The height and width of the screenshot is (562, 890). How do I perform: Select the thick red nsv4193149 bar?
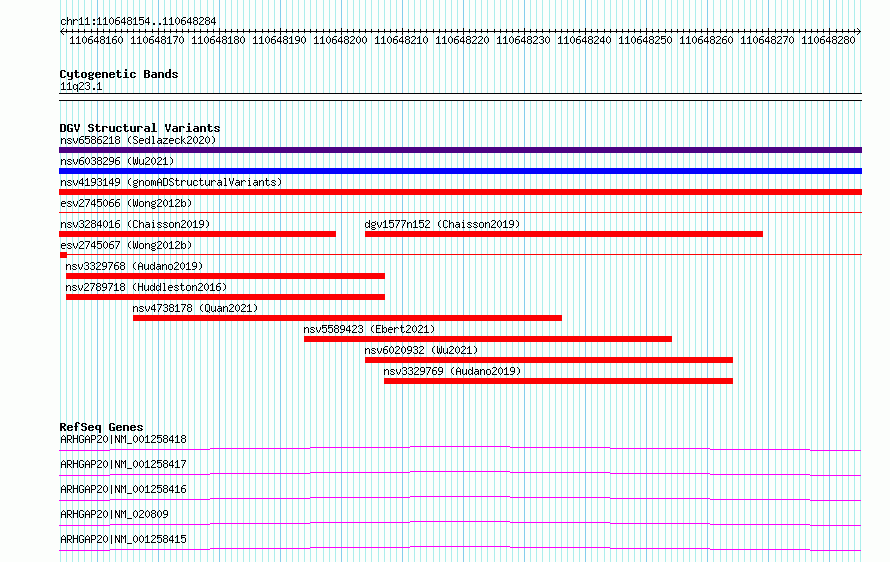click(x=460, y=192)
